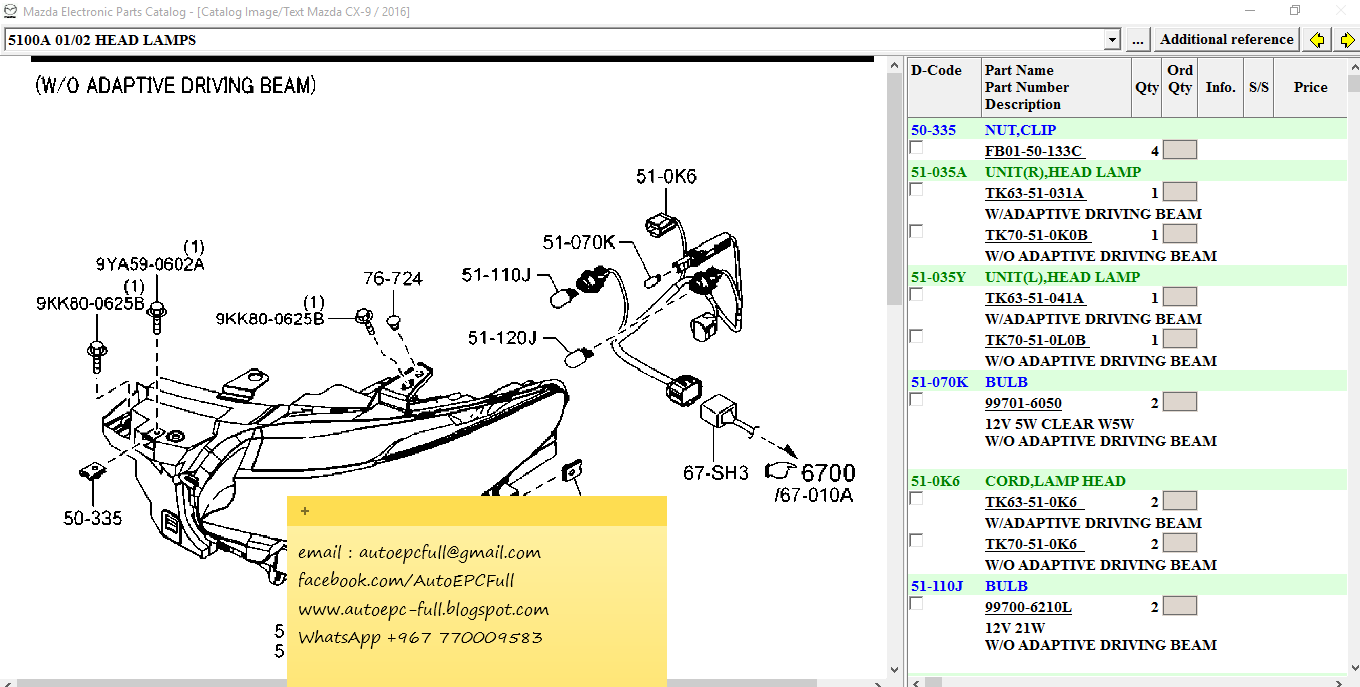Open part number link TK63-51-041A
This screenshot has width=1360, height=687.
1035,298
